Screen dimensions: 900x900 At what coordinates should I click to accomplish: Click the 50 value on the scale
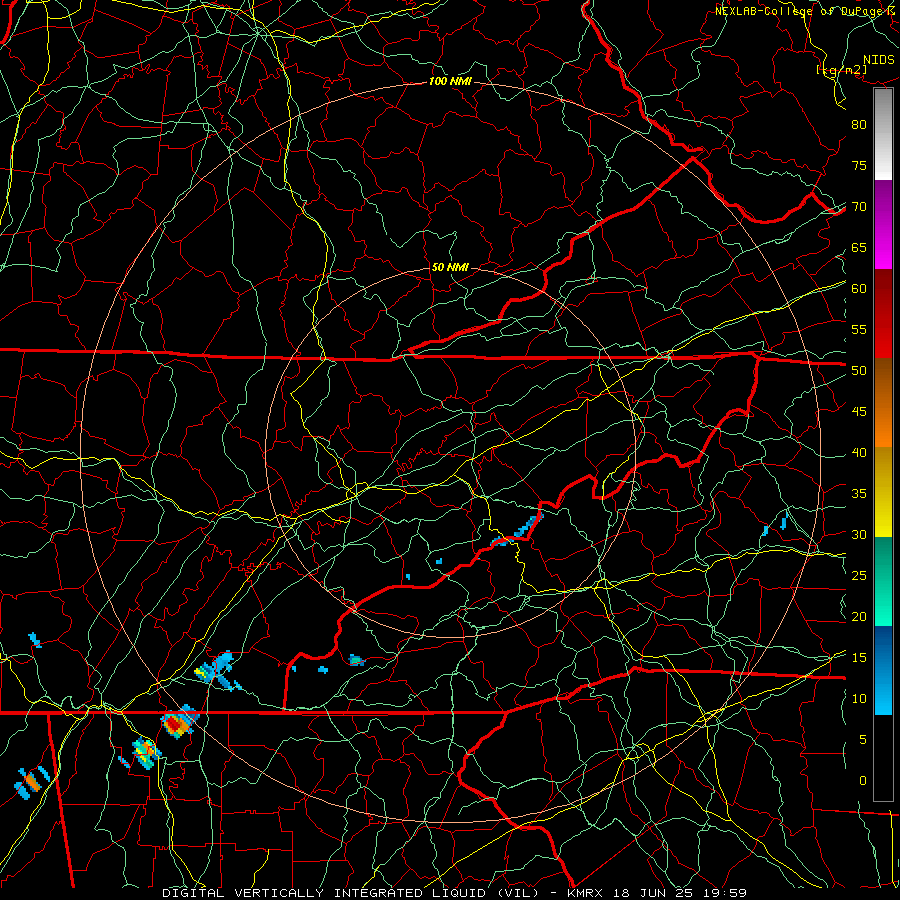click(859, 371)
